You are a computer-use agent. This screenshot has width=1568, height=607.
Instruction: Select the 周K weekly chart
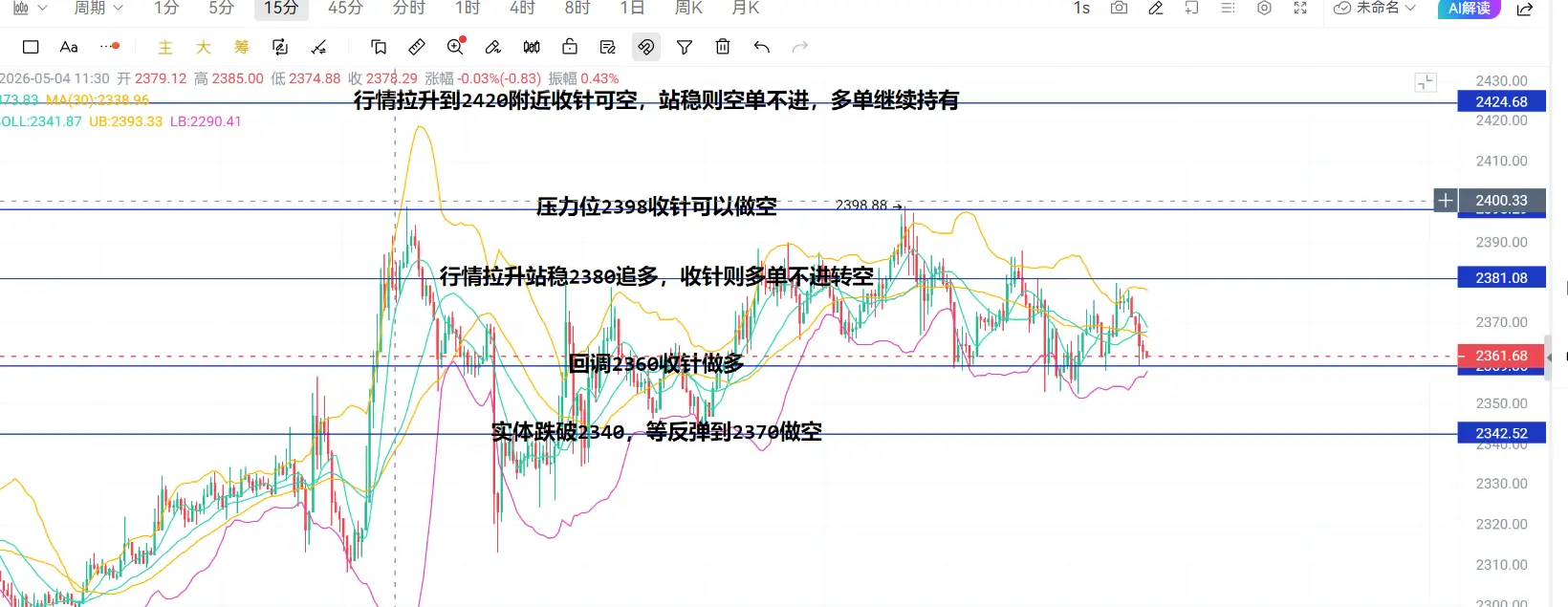[688, 8]
